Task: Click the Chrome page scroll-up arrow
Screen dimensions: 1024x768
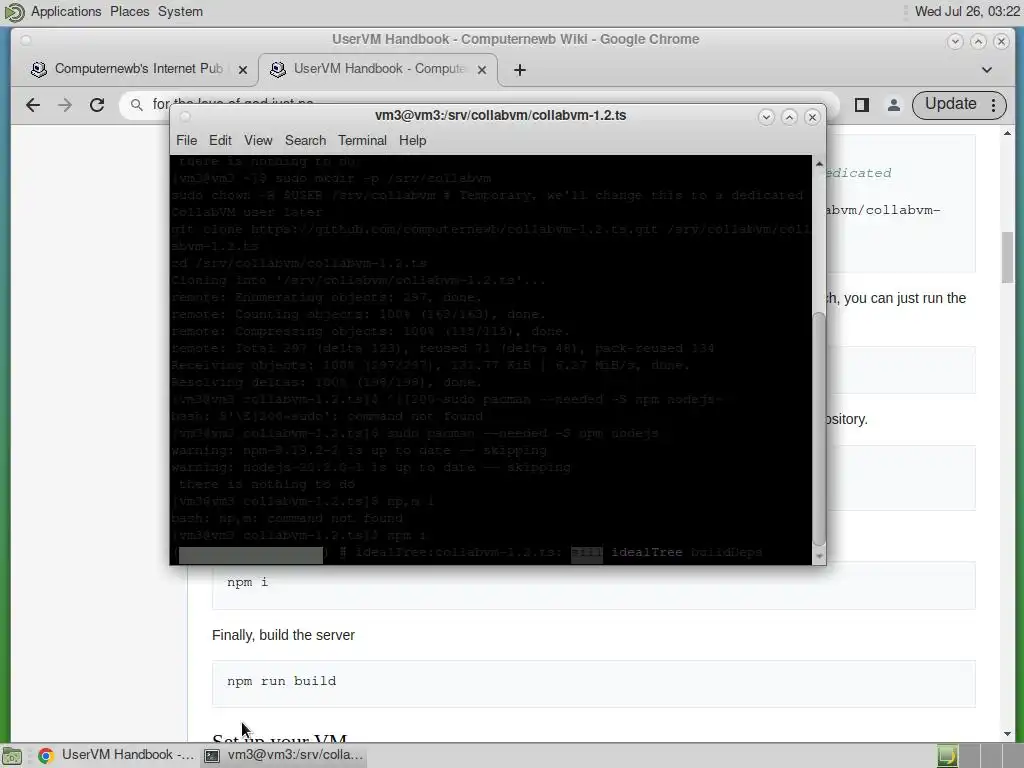Action: click(1008, 133)
